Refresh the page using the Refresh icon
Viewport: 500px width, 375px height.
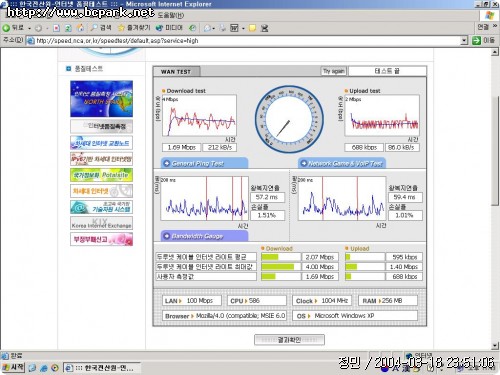tap(68, 28)
